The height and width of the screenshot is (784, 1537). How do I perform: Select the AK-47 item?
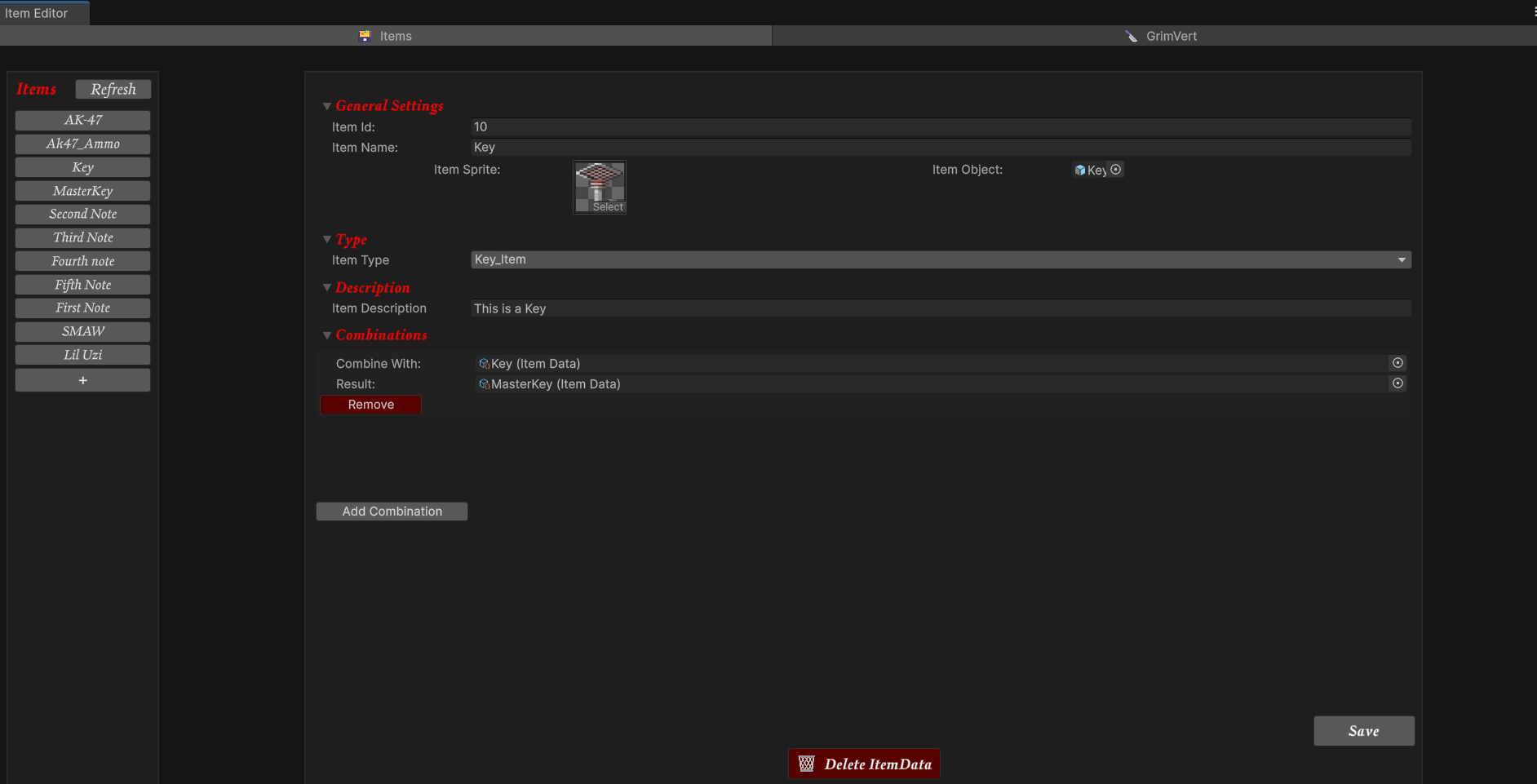pos(82,120)
